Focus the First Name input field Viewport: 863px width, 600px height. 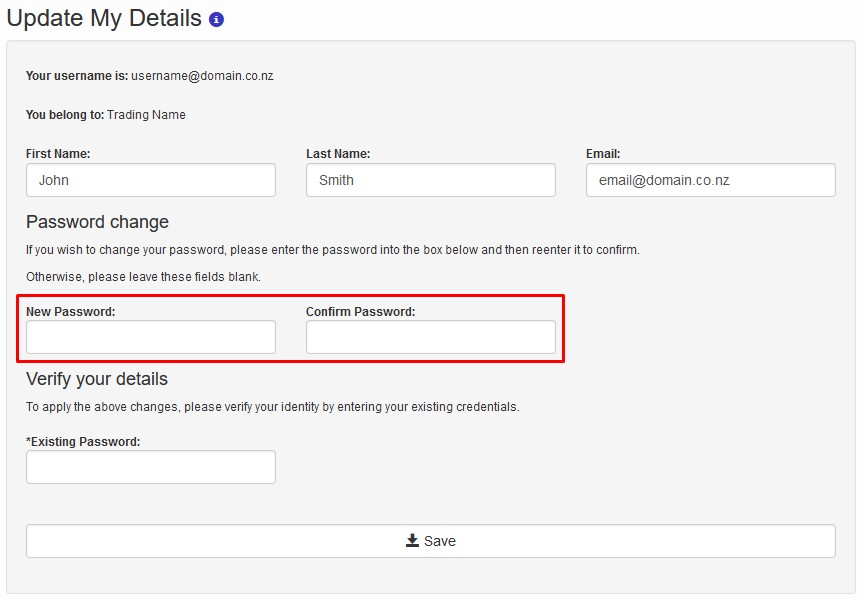coord(151,180)
